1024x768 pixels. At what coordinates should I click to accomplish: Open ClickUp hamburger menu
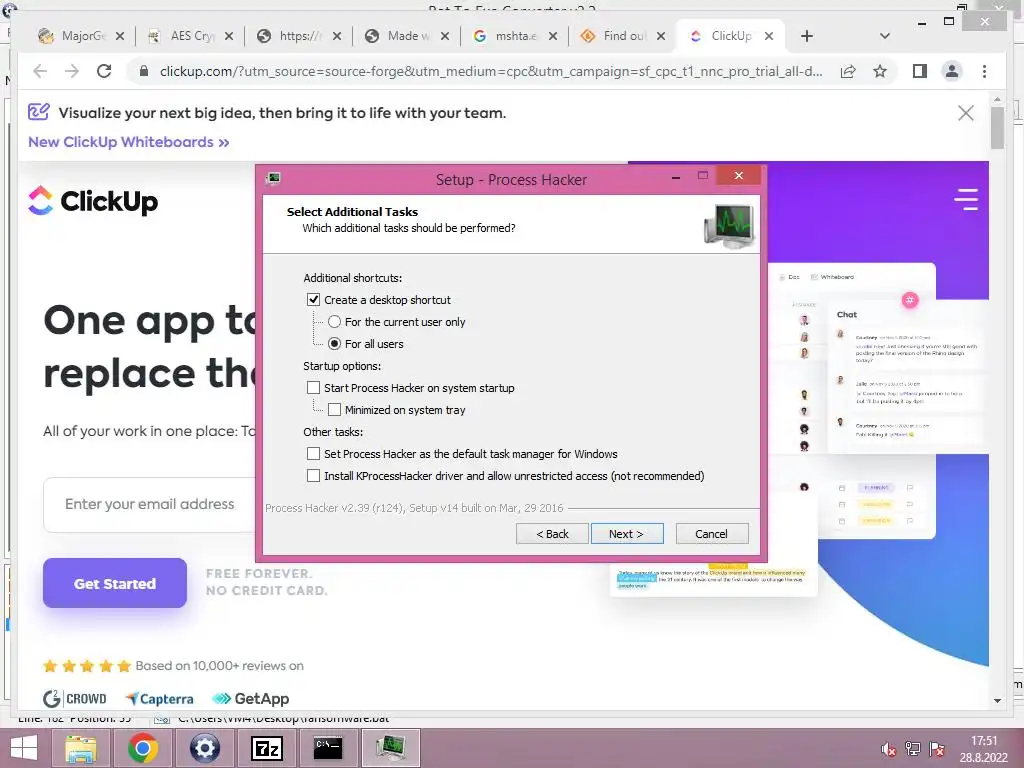(x=966, y=199)
